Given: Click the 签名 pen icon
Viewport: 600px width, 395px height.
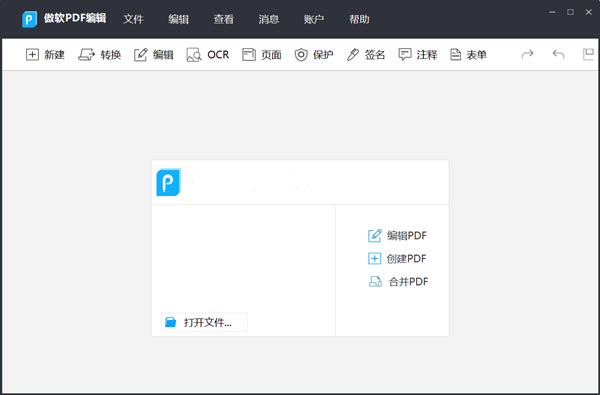Looking at the screenshot, I should 353,55.
